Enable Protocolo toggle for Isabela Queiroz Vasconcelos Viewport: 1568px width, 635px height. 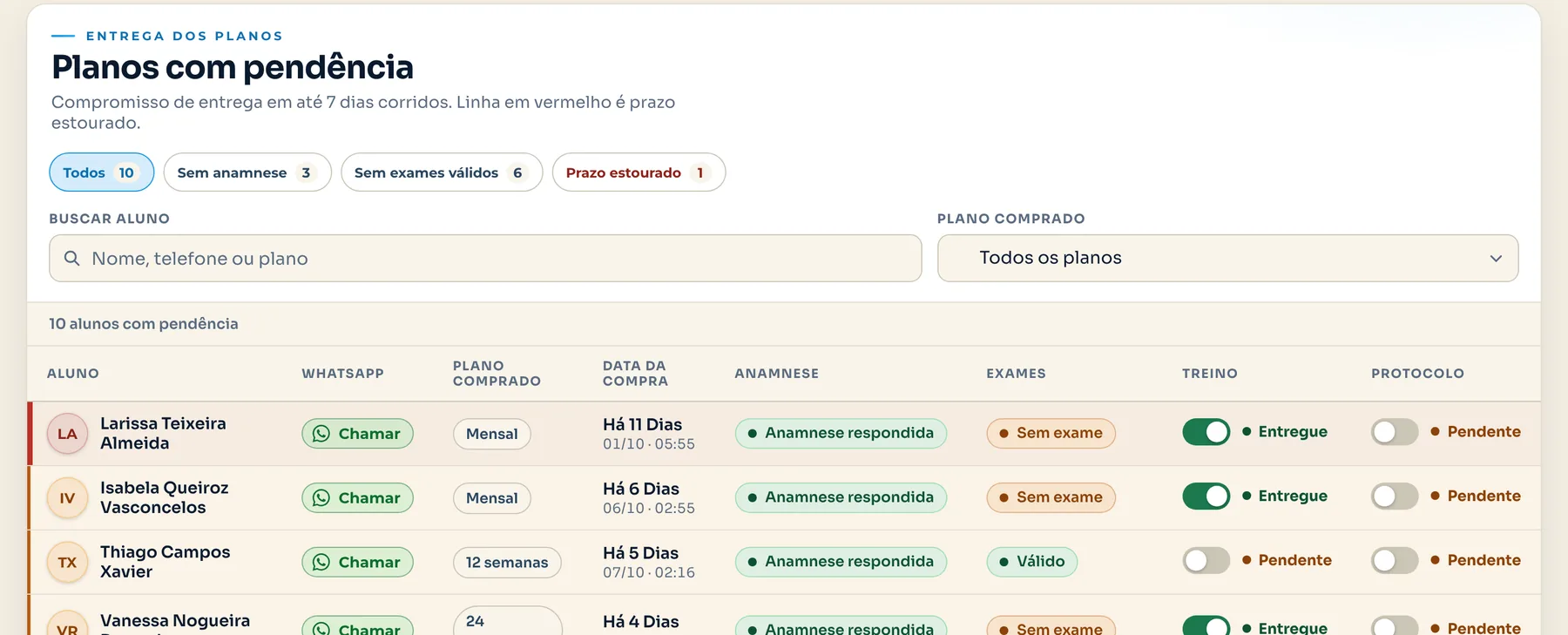[x=1395, y=497]
